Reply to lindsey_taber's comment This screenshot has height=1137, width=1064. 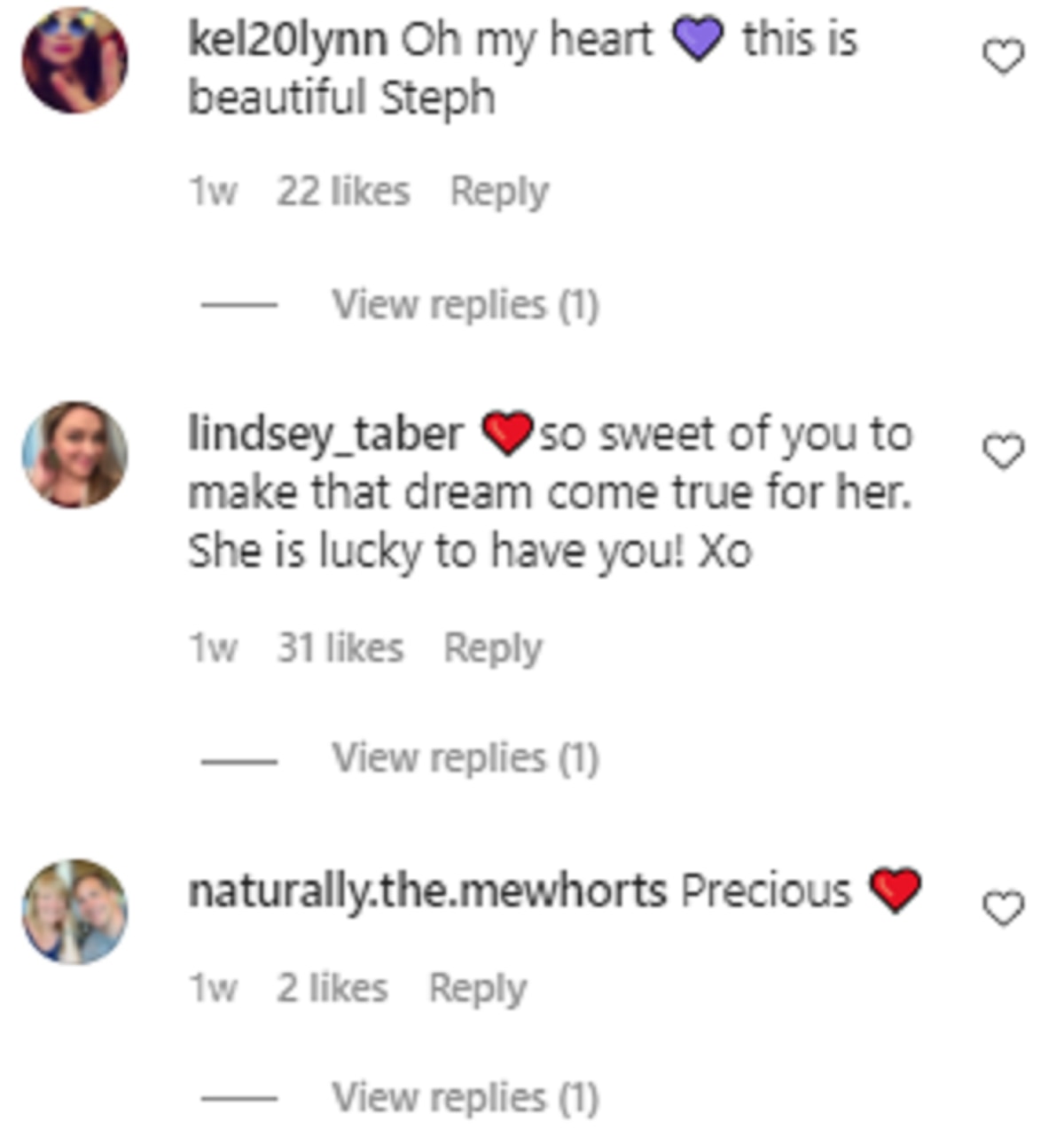pyautogui.click(x=493, y=648)
